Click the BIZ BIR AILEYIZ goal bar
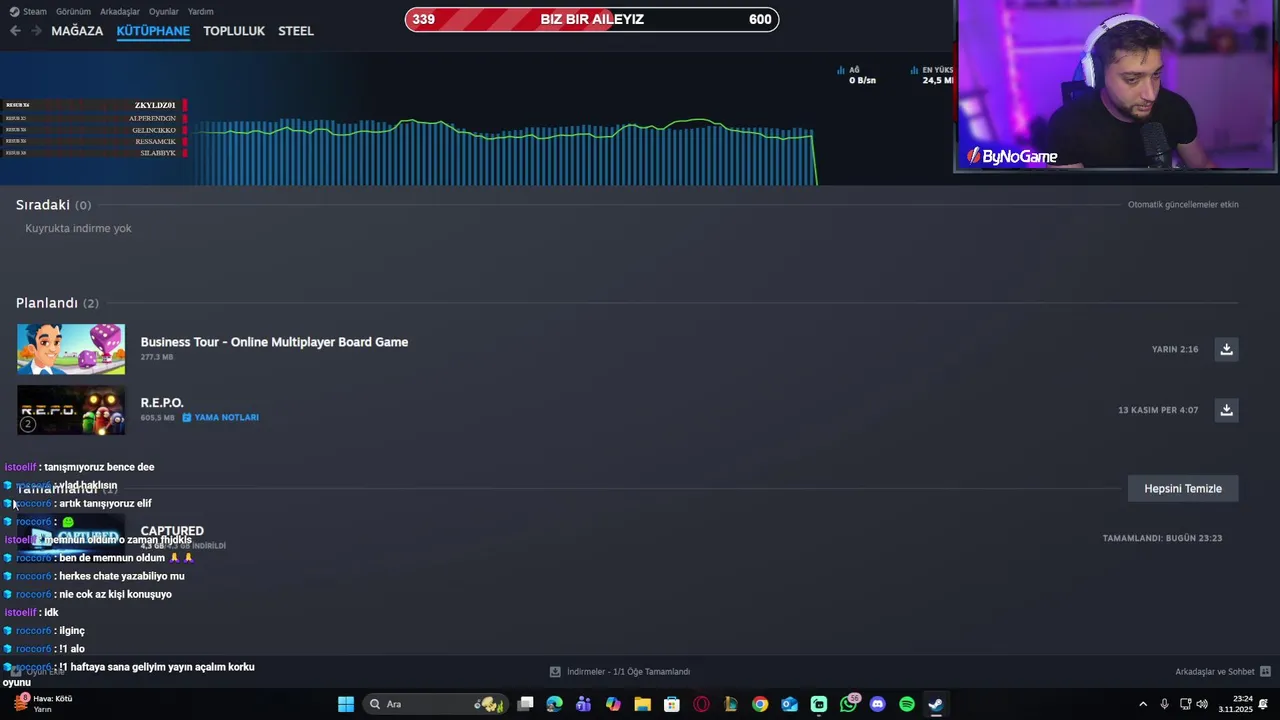The height and width of the screenshot is (720, 1280). click(592, 19)
